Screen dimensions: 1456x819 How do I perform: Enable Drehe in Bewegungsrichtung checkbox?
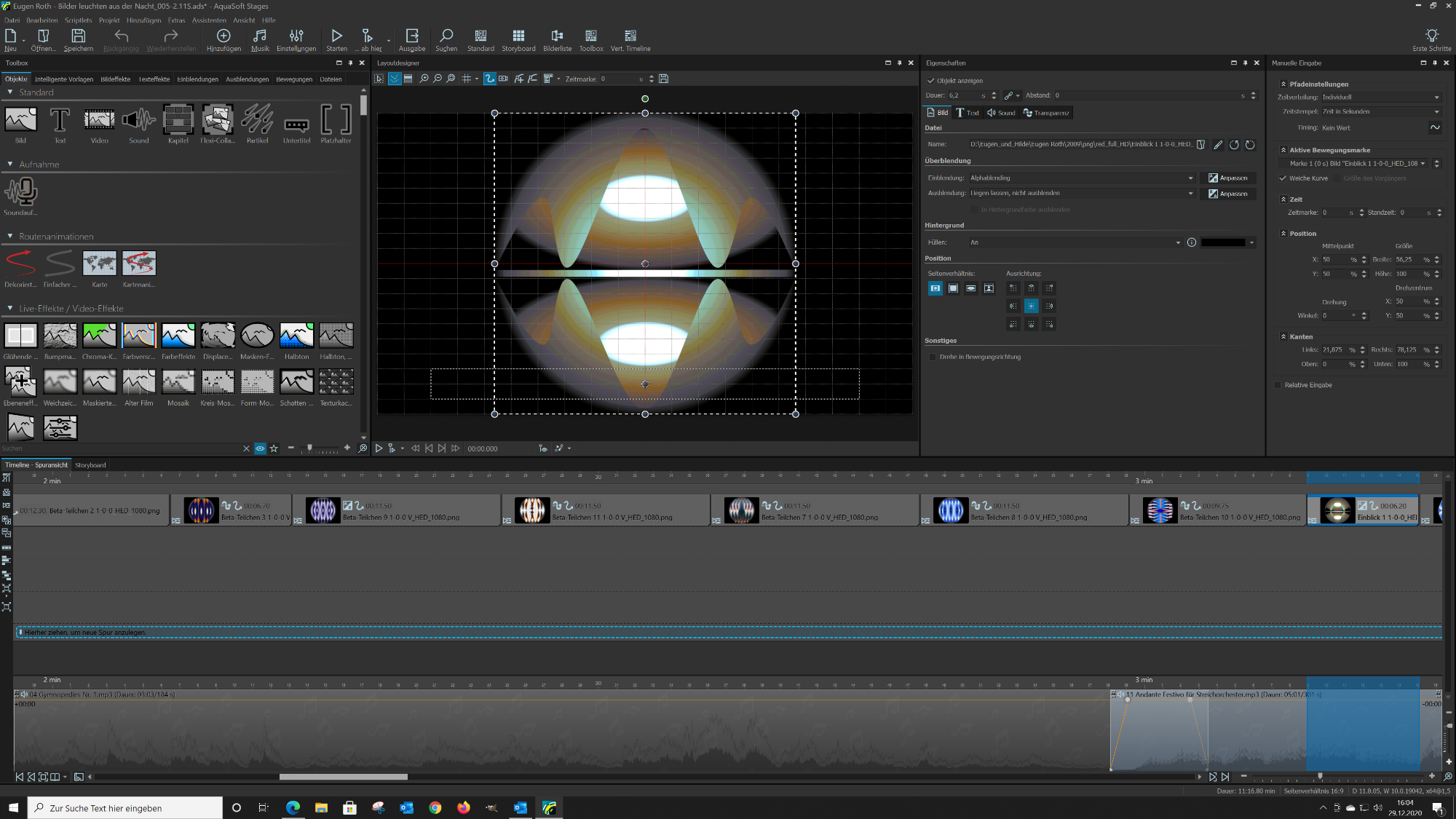933,357
